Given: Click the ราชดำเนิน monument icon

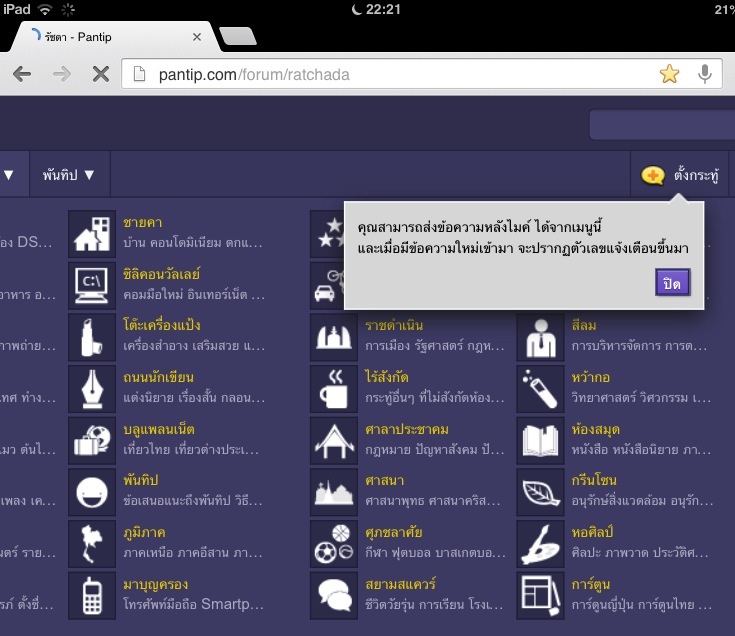Looking at the screenshot, I should 334,337.
